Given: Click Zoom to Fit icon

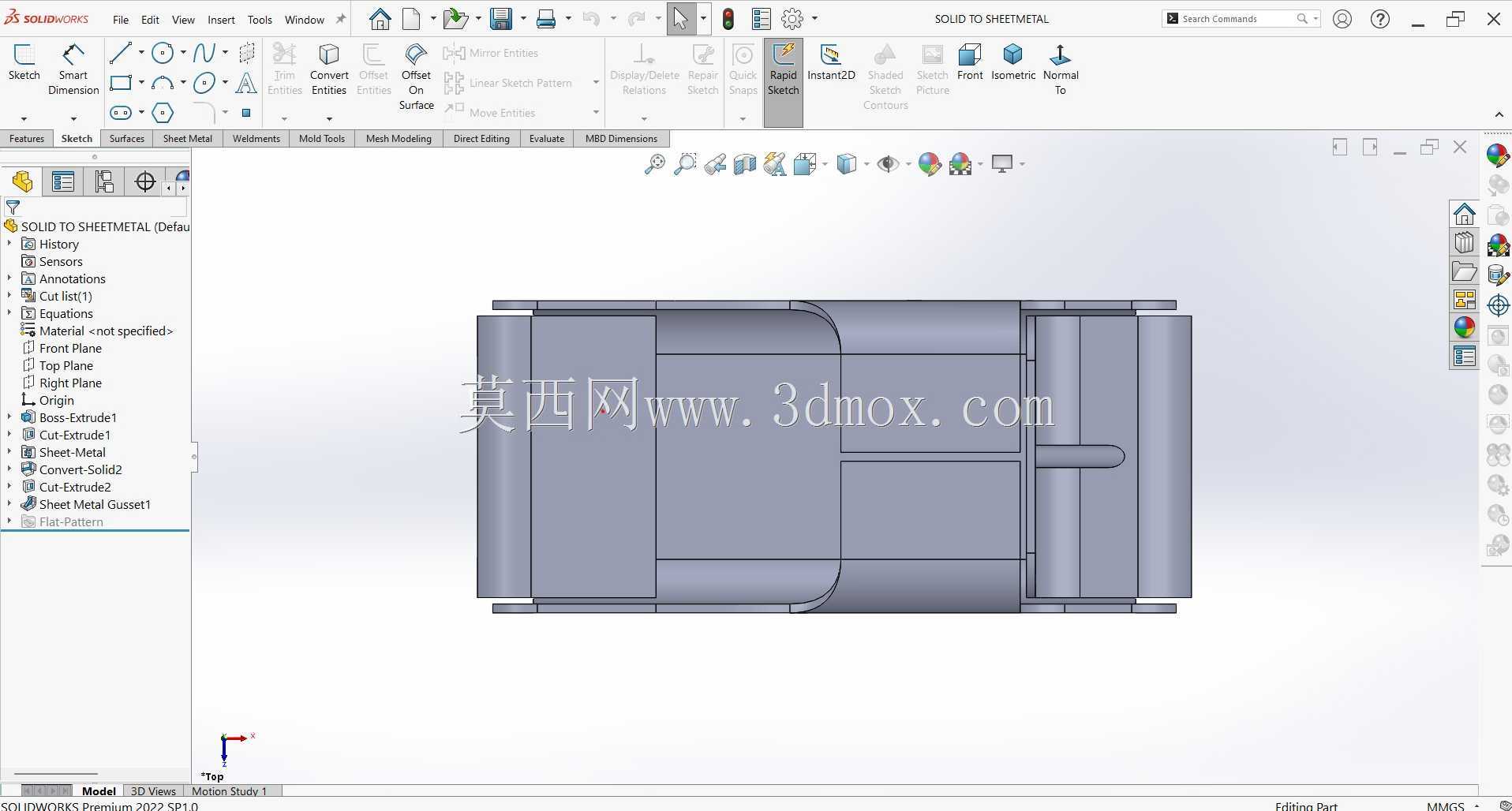Looking at the screenshot, I should pos(655,164).
